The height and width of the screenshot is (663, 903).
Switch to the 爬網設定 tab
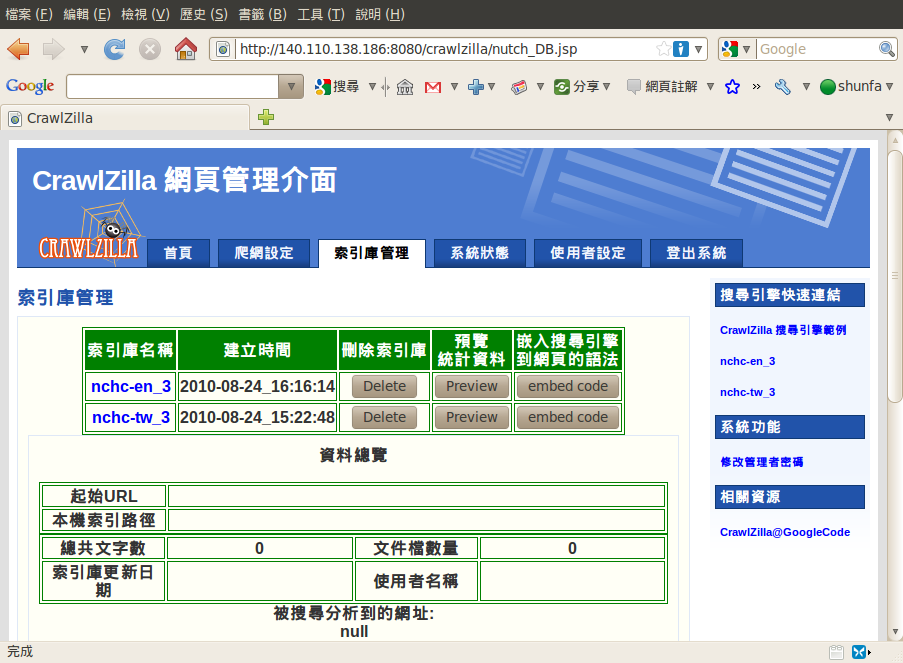[264, 253]
